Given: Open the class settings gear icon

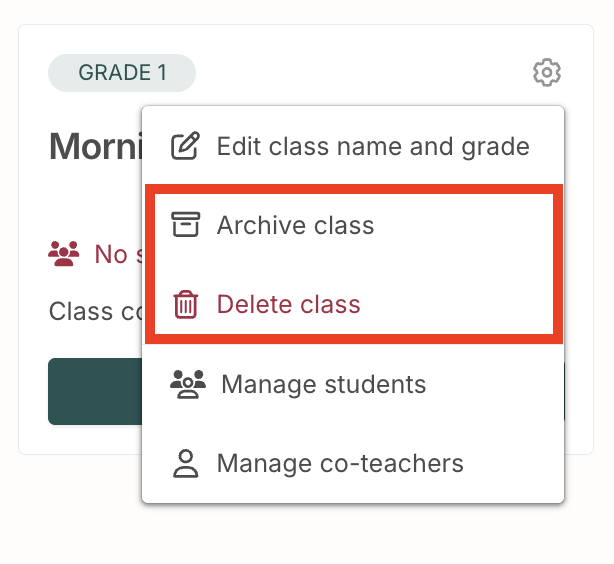Looking at the screenshot, I should pos(547,72).
